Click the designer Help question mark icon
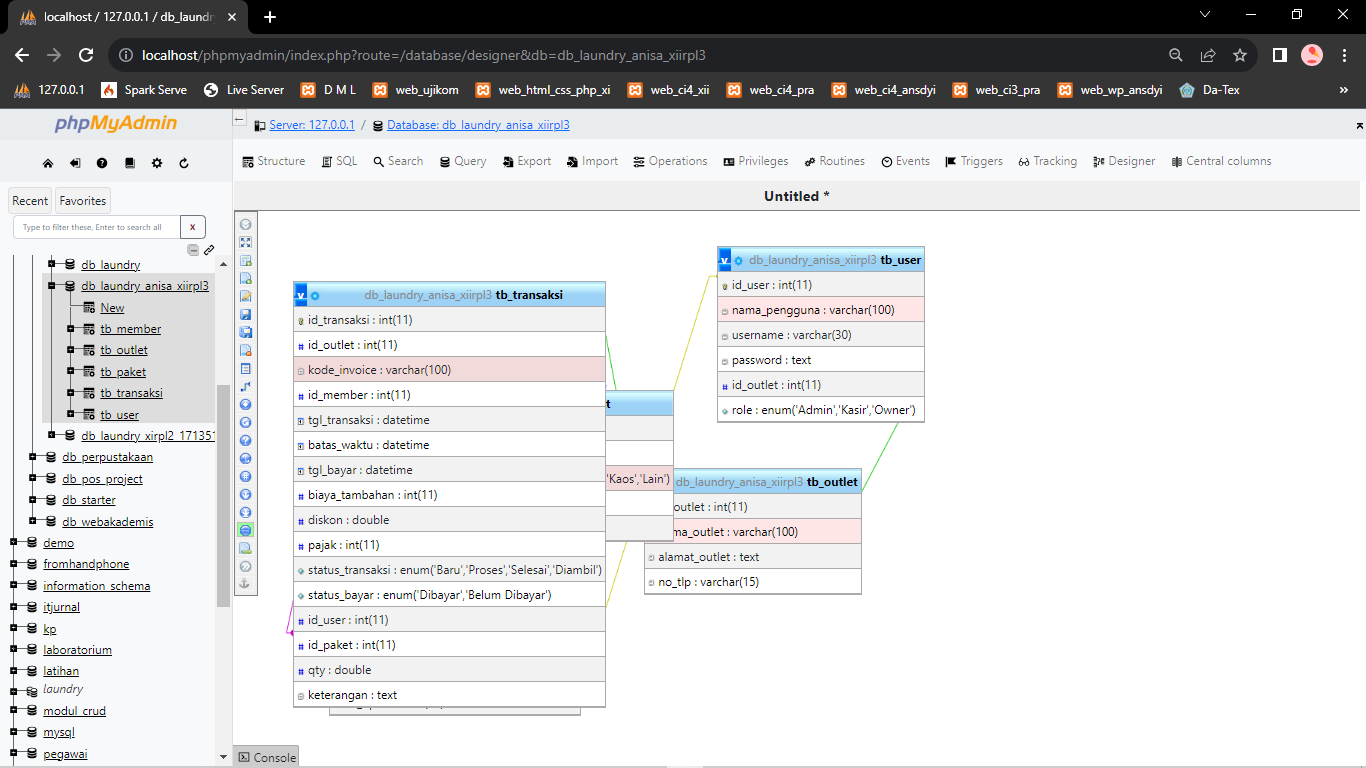1366x768 pixels. click(x=246, y=440)
